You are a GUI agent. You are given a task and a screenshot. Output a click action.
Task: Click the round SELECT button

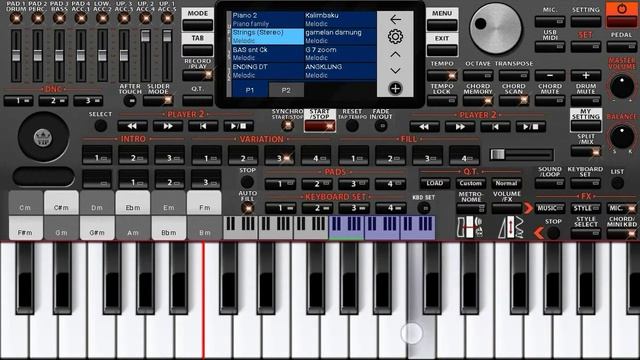pos(100,126)
